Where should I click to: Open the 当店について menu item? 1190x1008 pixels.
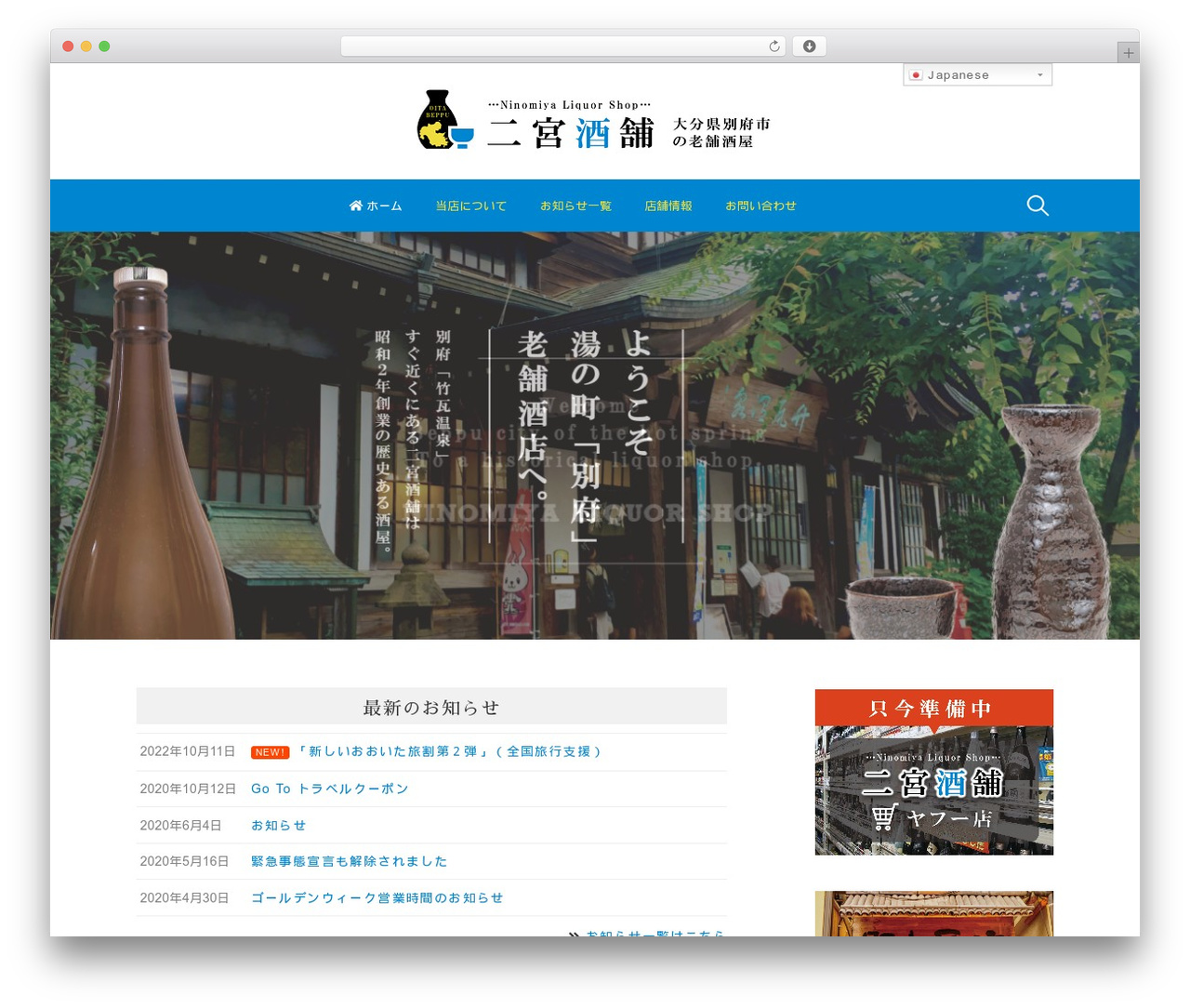471,206
